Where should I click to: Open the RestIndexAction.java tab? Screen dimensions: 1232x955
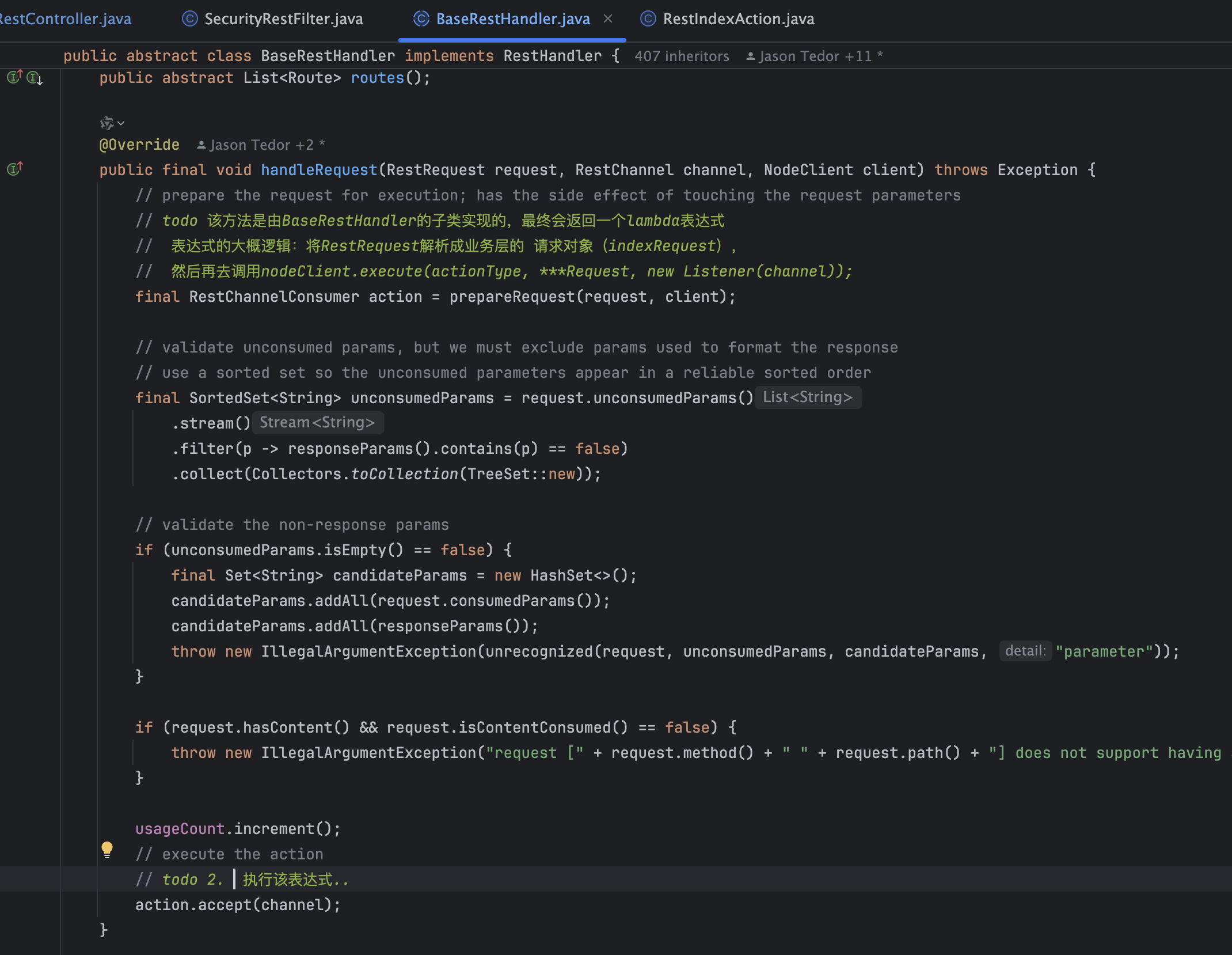click(x=738, y=19)
